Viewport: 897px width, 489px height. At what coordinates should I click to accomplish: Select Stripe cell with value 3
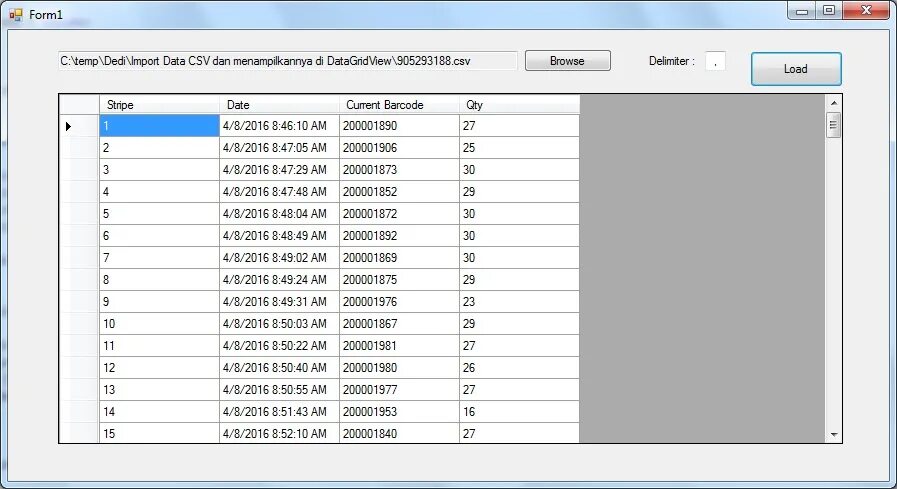point(159,170)
